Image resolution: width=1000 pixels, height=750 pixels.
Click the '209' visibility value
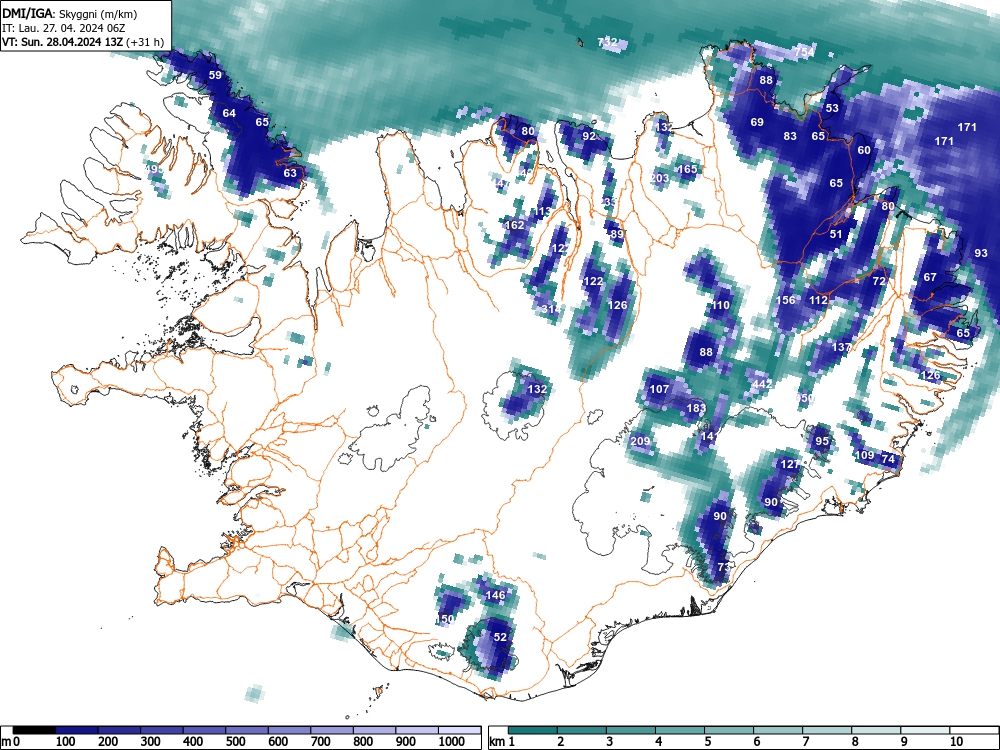click(640, 441)
